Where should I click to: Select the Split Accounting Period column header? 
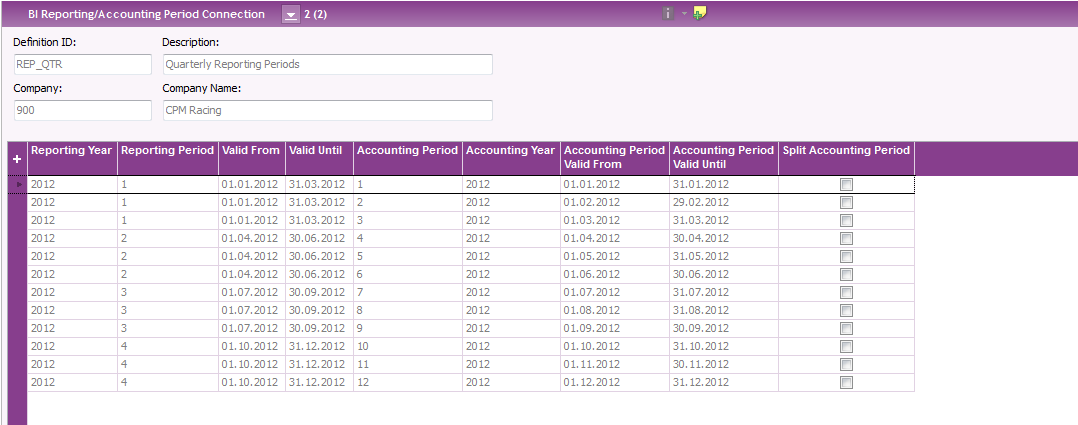click(x=846, y=150)
